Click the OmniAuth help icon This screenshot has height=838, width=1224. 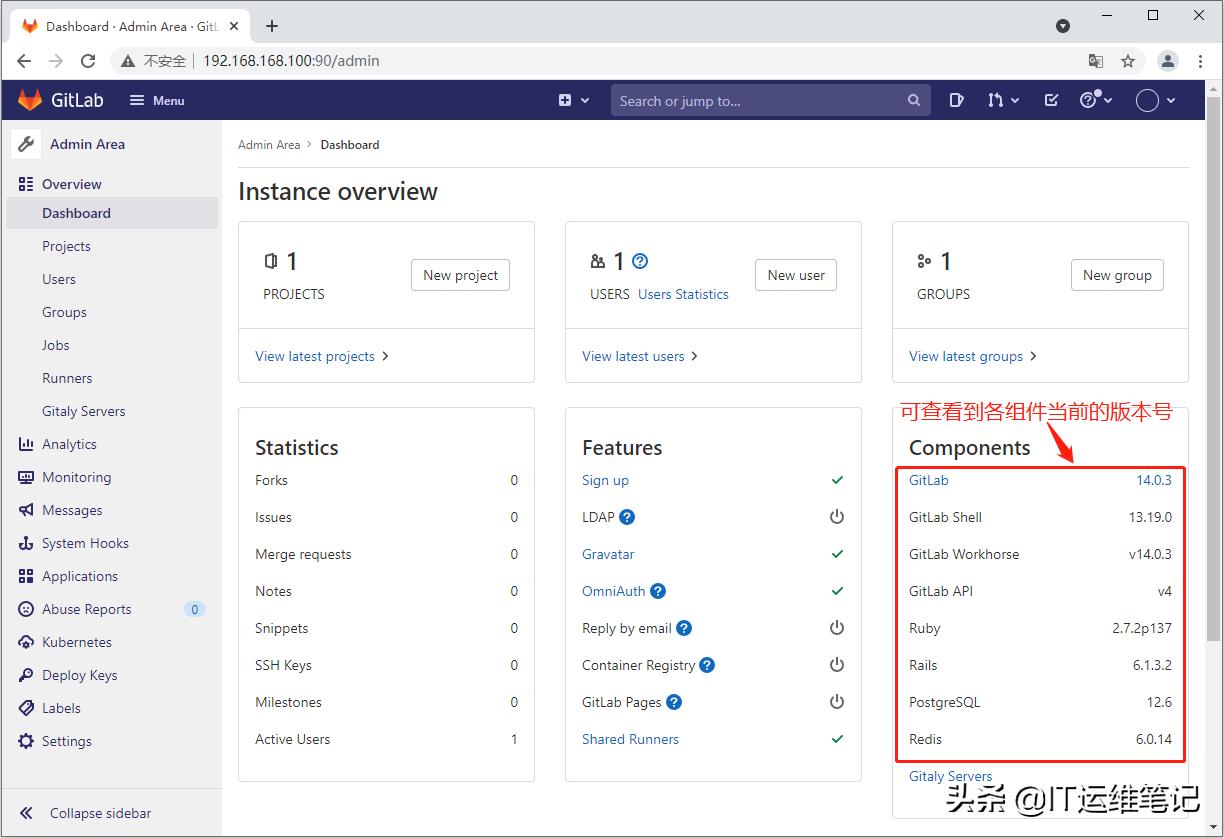point(658,591)
